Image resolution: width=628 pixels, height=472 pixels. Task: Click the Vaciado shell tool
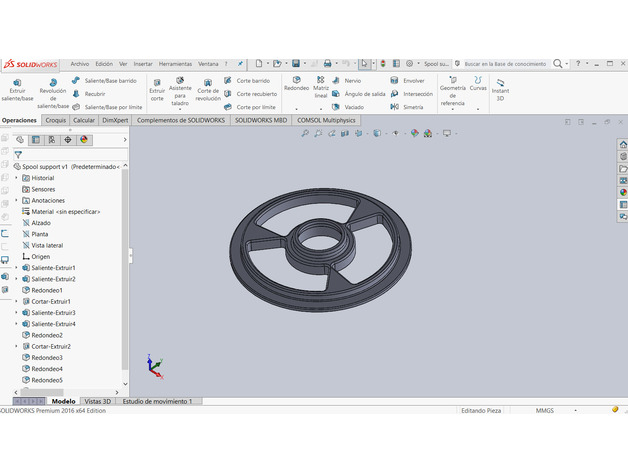(x=348, y=107)
